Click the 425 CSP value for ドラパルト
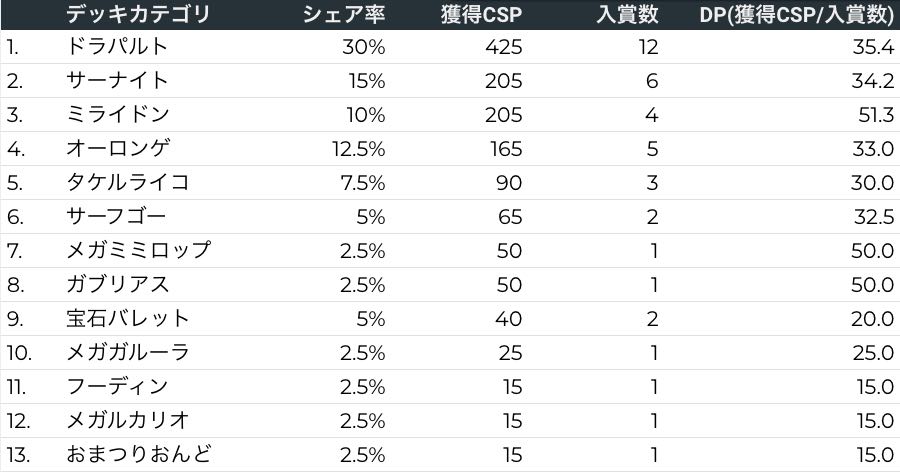Image resolution: width=900 pixels, height=472 pixels. point(505,46)
